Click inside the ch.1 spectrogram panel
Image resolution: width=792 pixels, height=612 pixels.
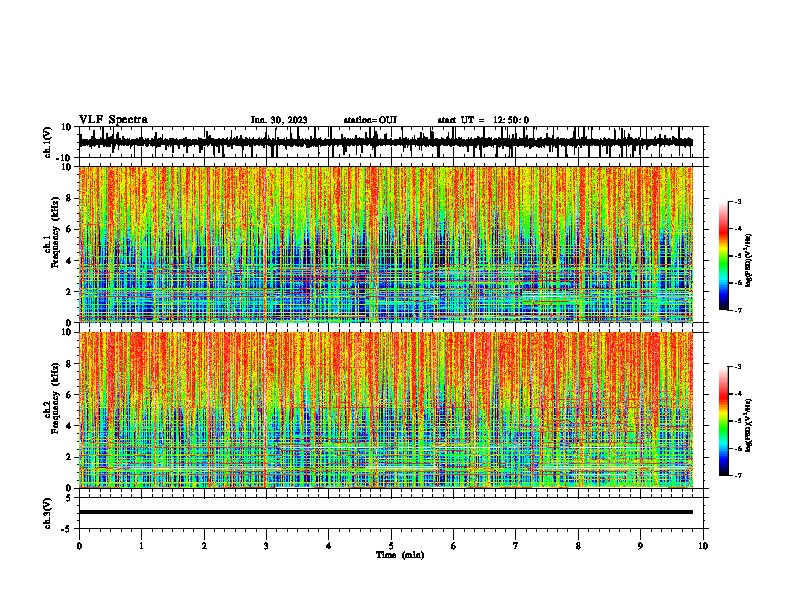pyautogui.click(x=386, y=244)
